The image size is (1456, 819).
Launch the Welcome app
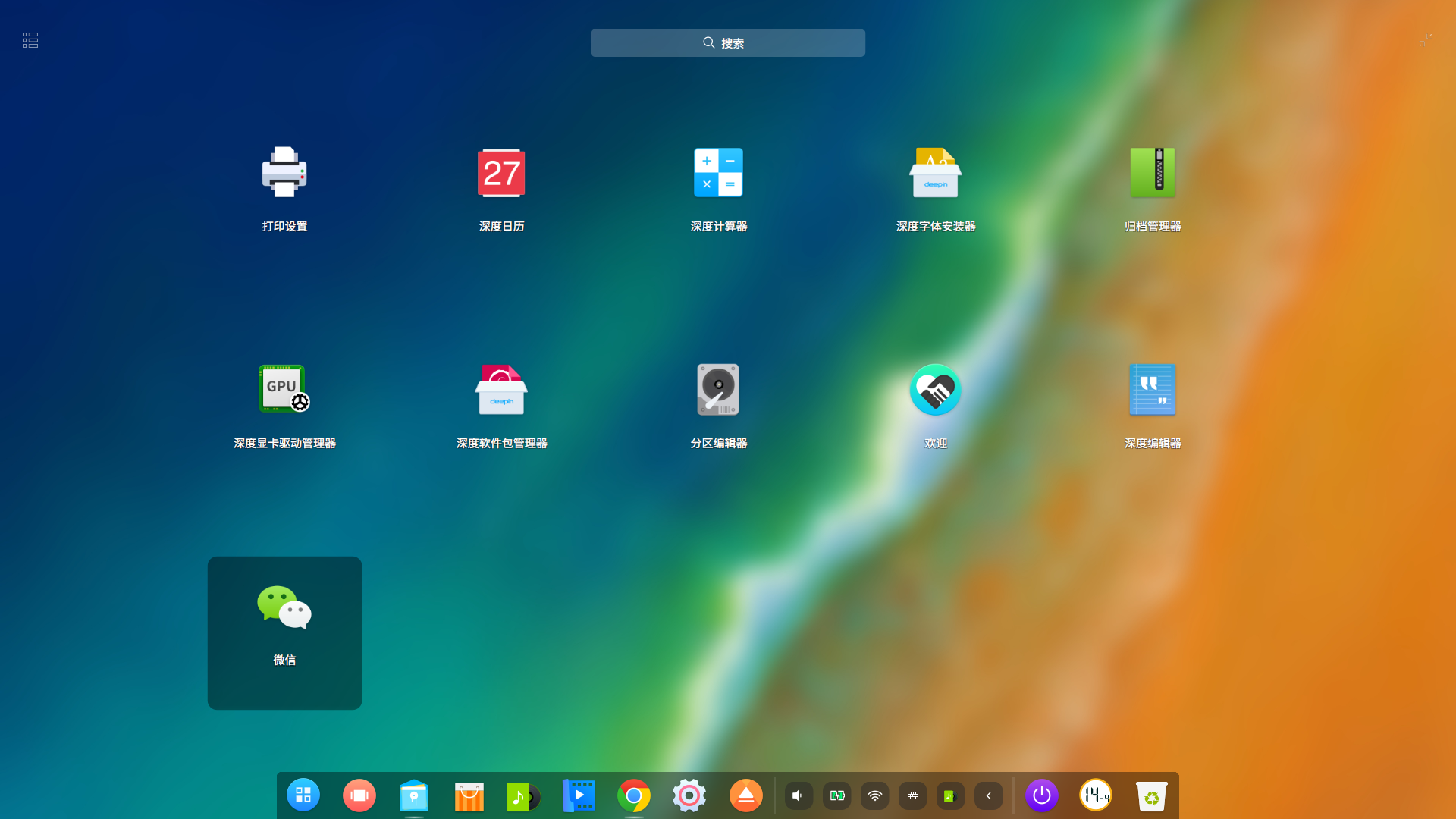[x=935, y=389]
